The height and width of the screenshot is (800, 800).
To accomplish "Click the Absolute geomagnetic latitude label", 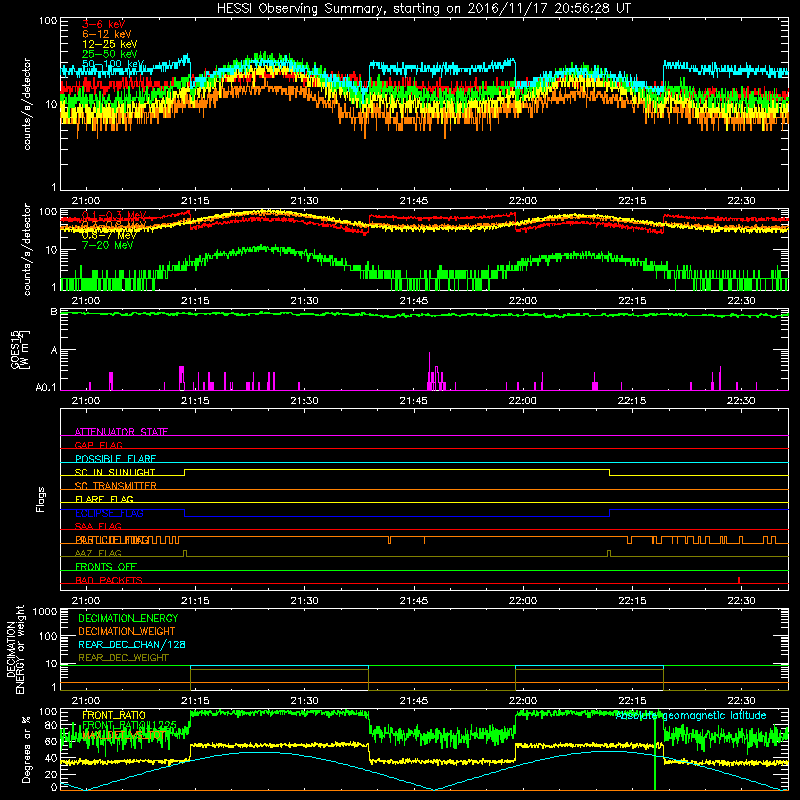I will coord(691,715).
